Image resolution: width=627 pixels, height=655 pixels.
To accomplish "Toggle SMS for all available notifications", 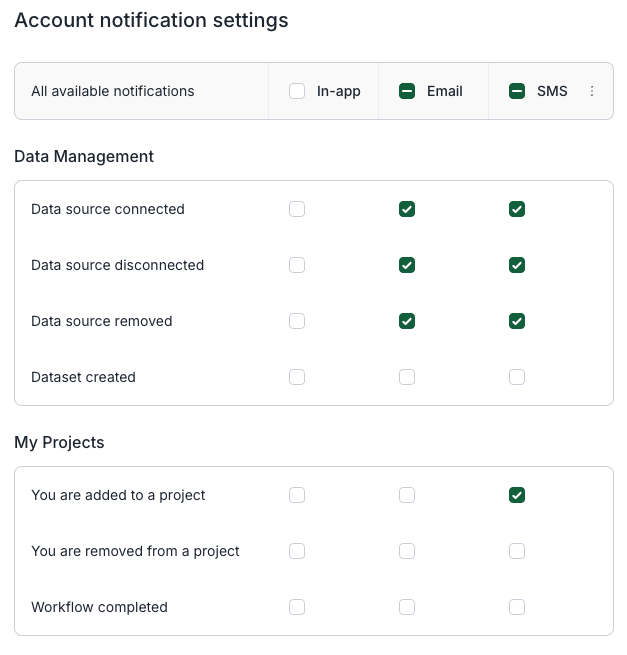I will tap(517, 91).
